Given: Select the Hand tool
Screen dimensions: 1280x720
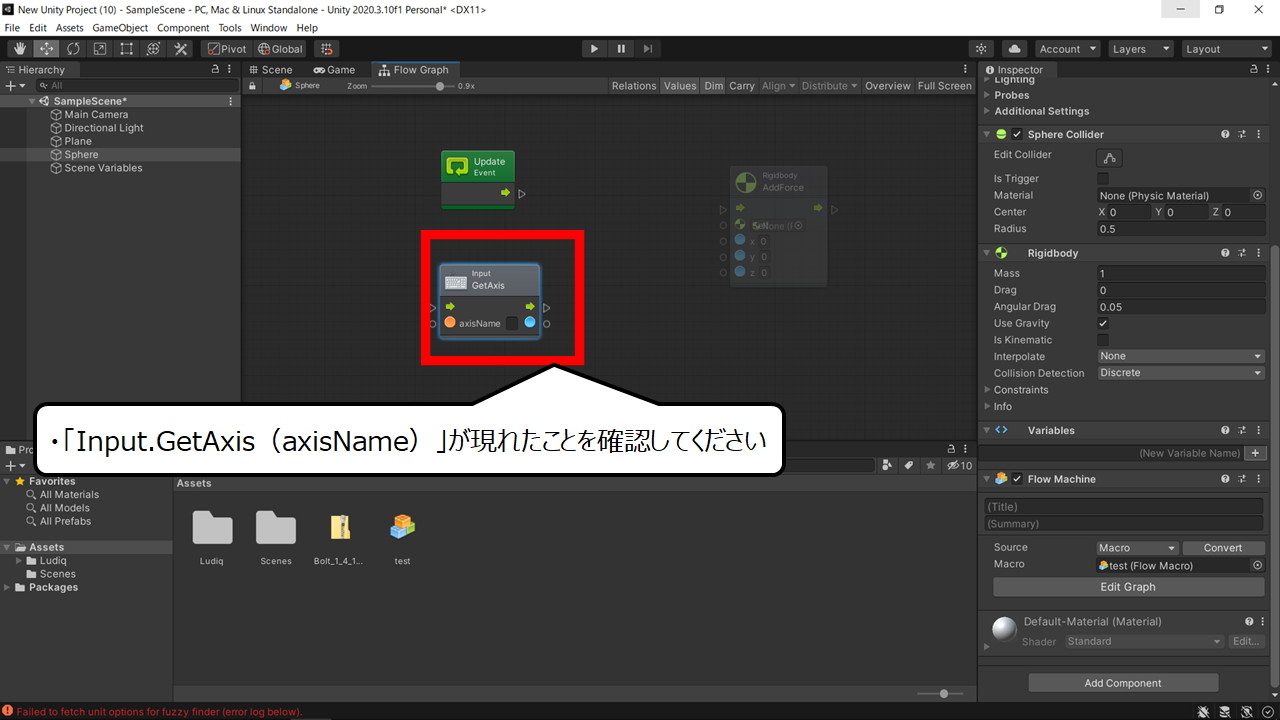Looking at the screenshot, I should [19, 49].
